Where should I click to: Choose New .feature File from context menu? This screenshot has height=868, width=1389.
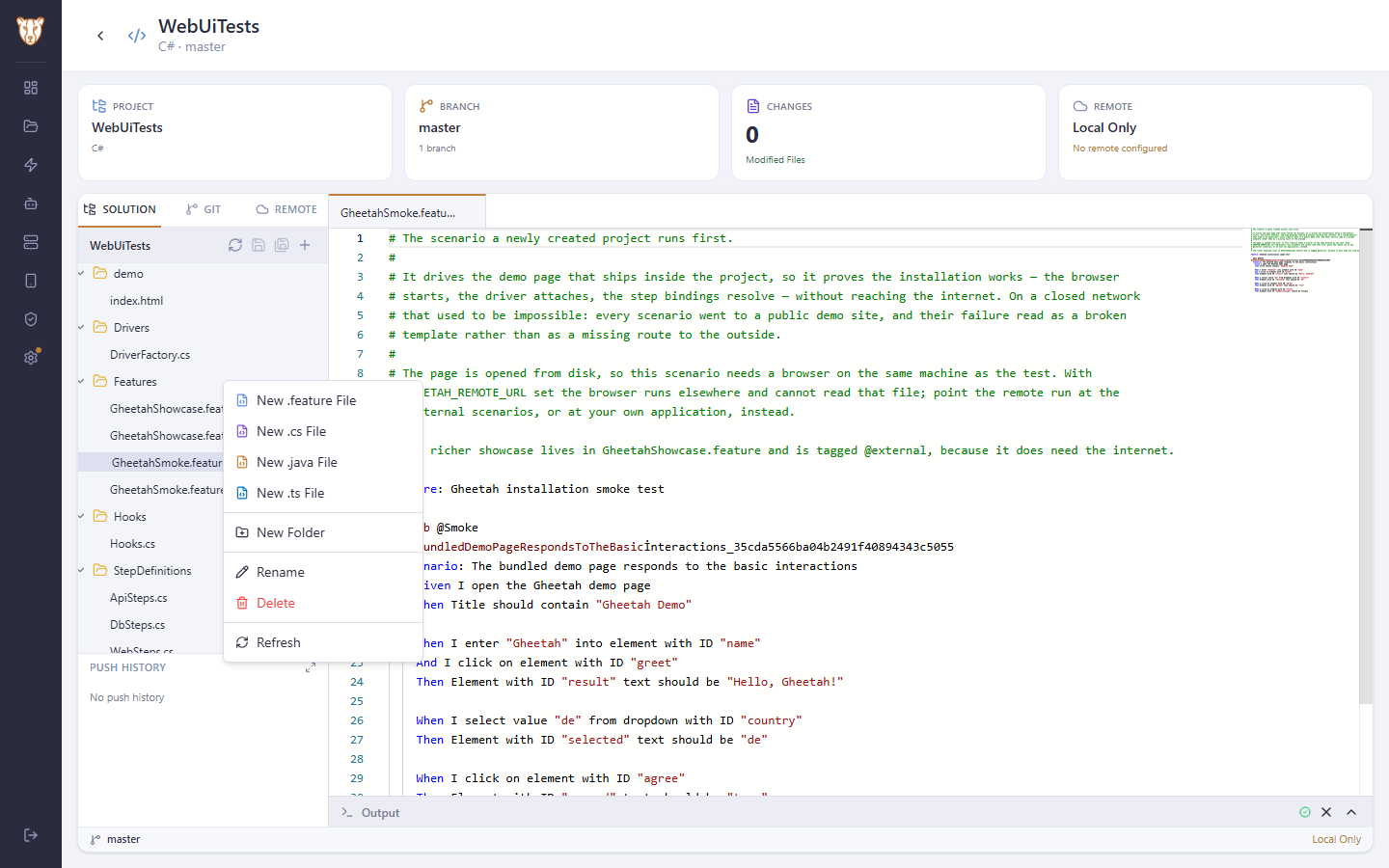click(323, 400)
